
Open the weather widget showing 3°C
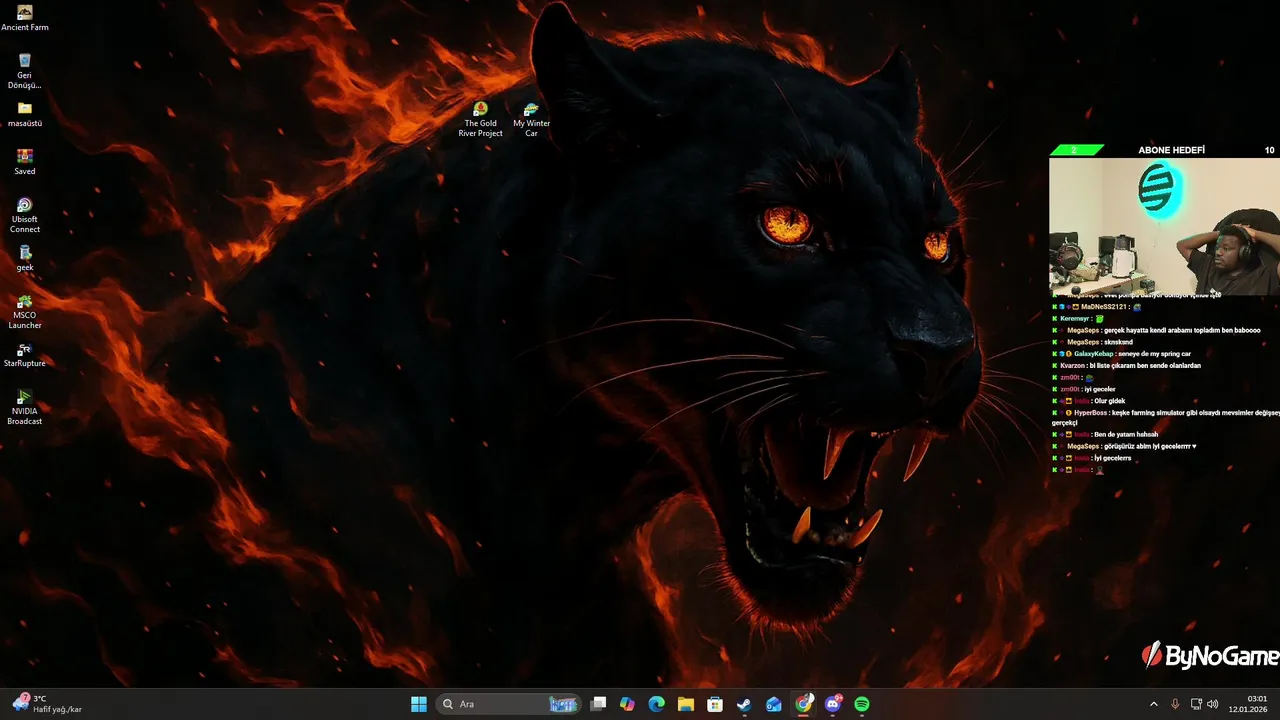click(x=47, y=704)
